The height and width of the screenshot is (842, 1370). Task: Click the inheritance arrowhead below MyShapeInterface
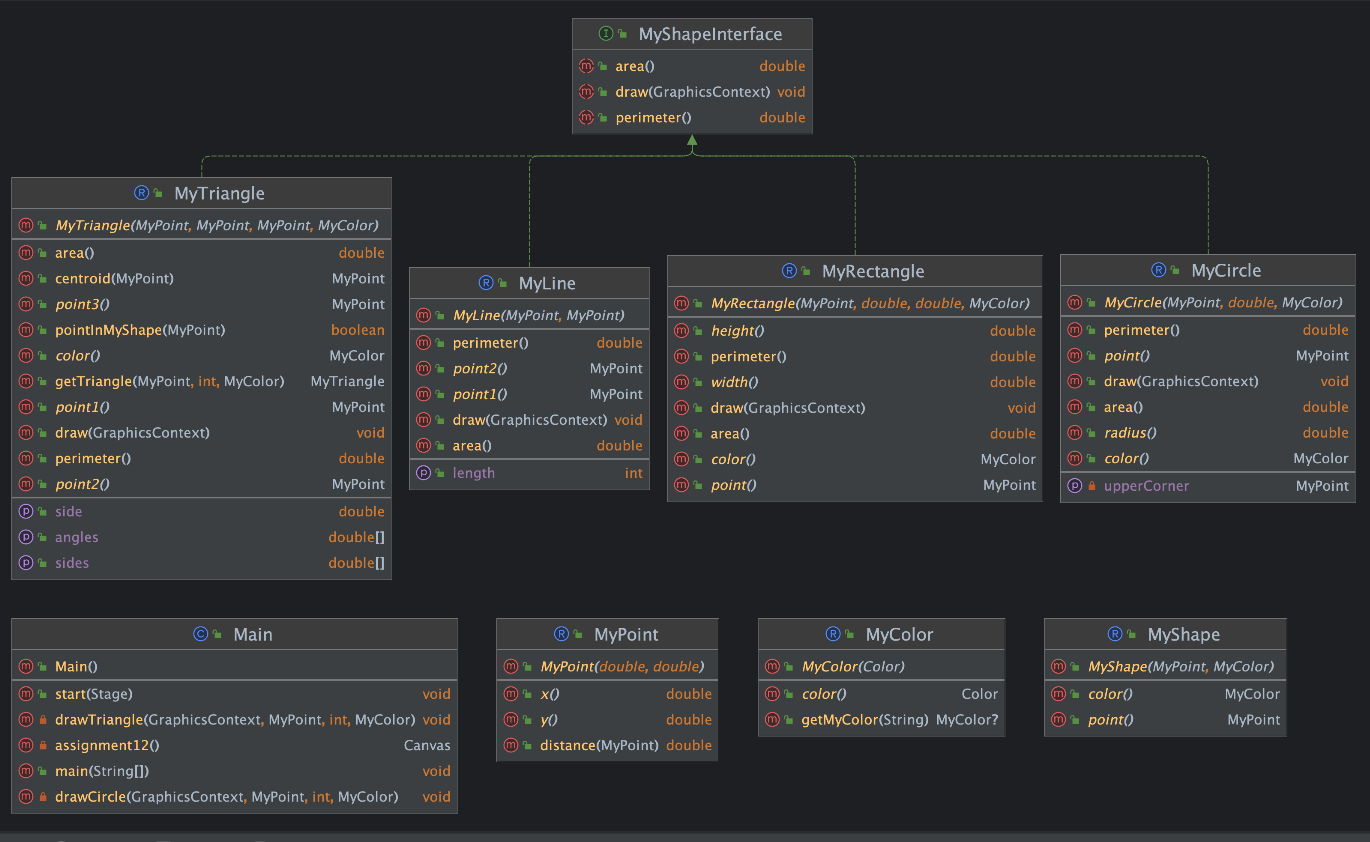pos(691,141)
